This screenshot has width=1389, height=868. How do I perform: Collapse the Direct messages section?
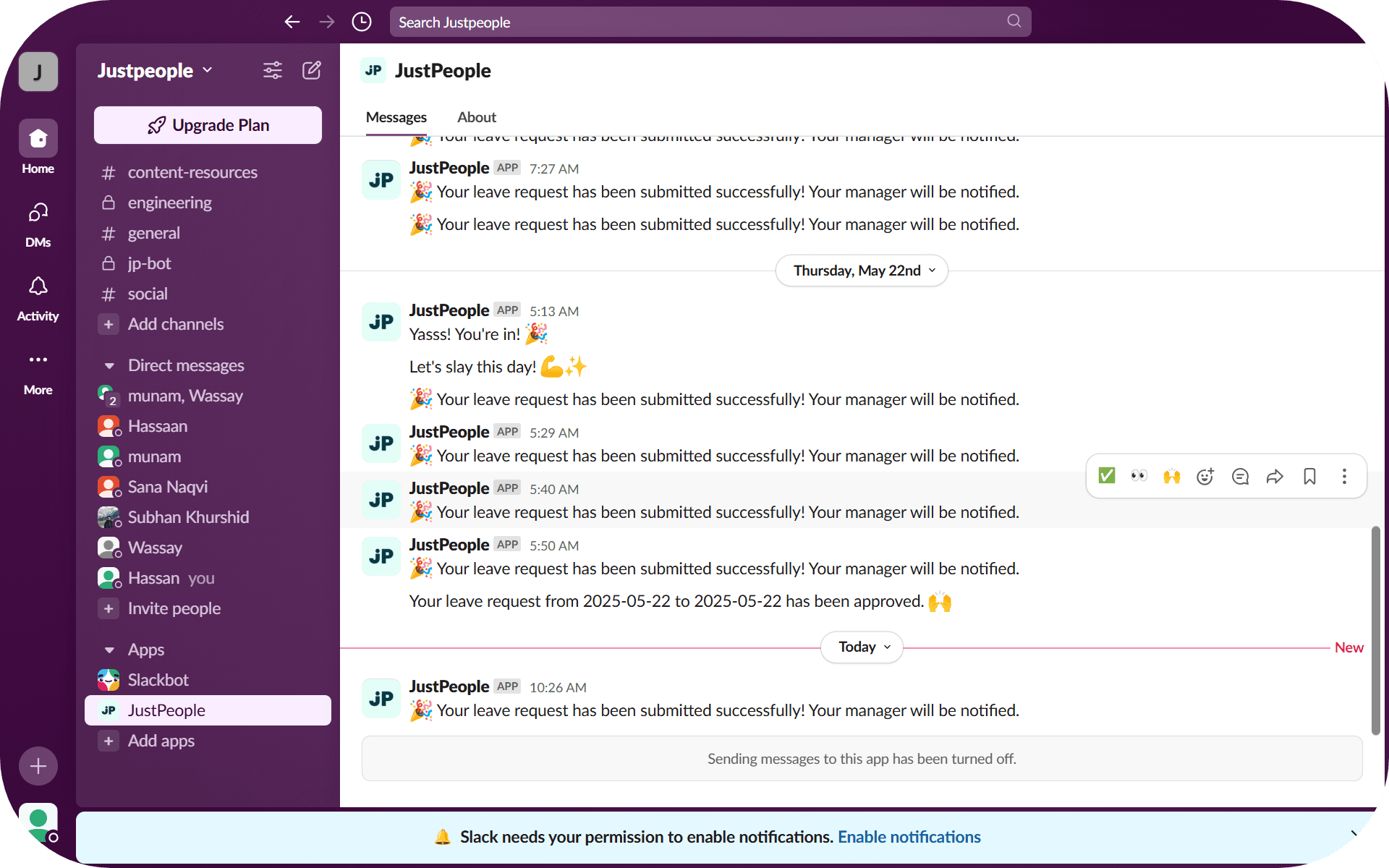pyautogui.click(x=109, y=365)
